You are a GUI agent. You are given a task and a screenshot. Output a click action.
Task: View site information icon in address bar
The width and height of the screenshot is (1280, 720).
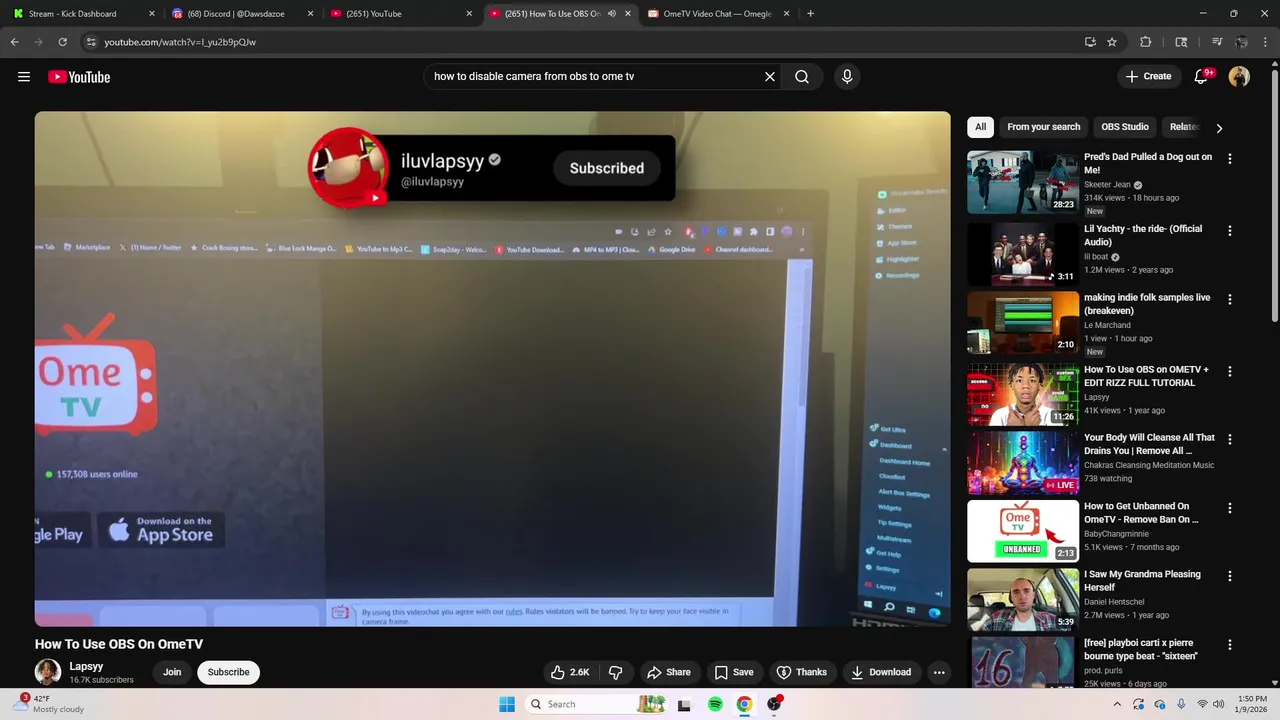[x=91, y=42]
